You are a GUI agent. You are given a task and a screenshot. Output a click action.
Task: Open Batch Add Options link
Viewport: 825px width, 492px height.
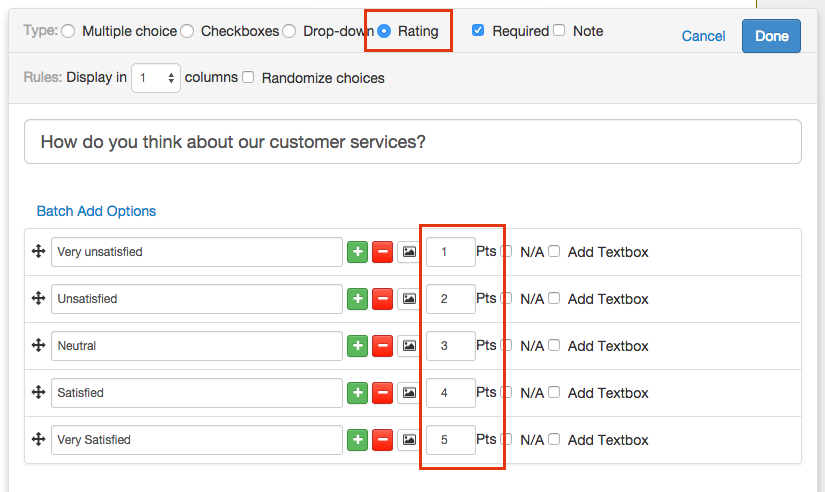click(96, 211)
